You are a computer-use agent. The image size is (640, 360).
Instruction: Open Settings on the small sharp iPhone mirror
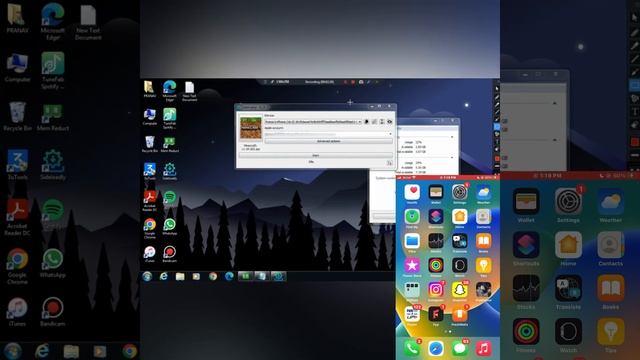(460, 192)
